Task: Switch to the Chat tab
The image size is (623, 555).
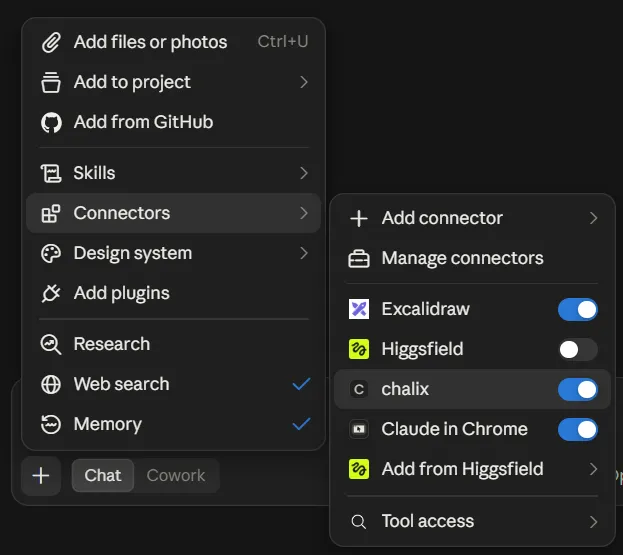Action: pyautogui.click(x=103, y=476)
